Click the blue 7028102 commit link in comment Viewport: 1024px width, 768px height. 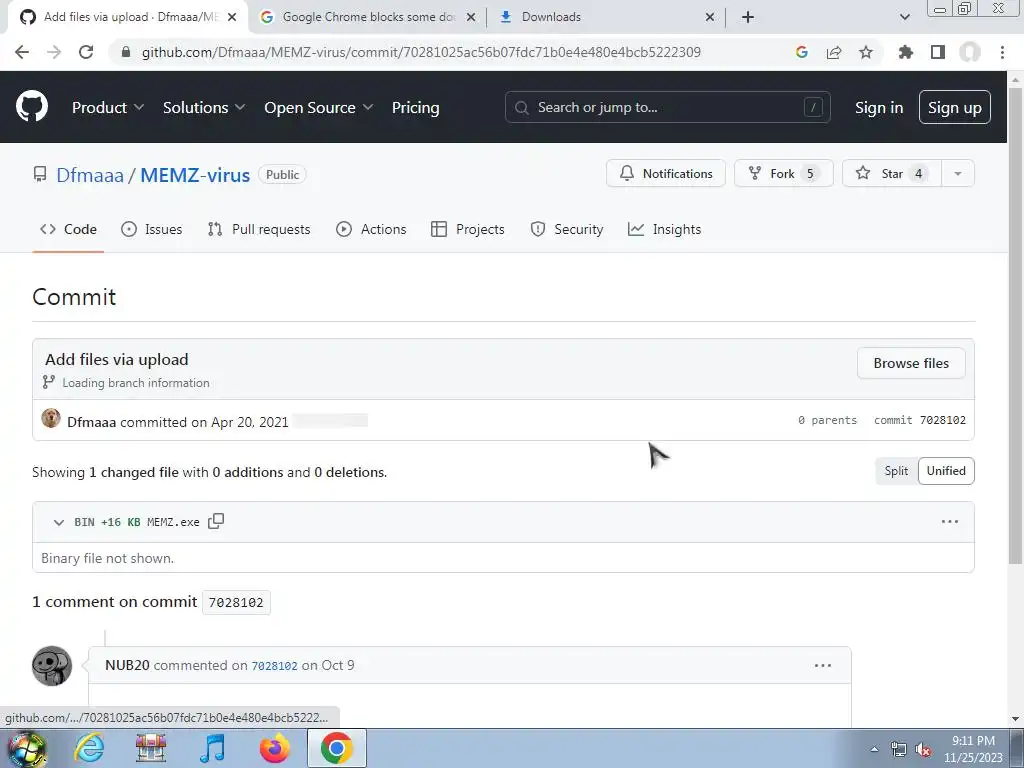pyautogui.click(x=274, y=666)
